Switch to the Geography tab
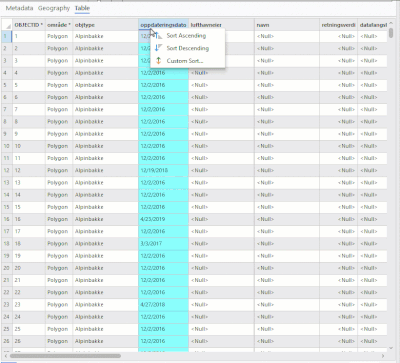Image resolution: width=400 pixels, height=363 pixels. 54,8
